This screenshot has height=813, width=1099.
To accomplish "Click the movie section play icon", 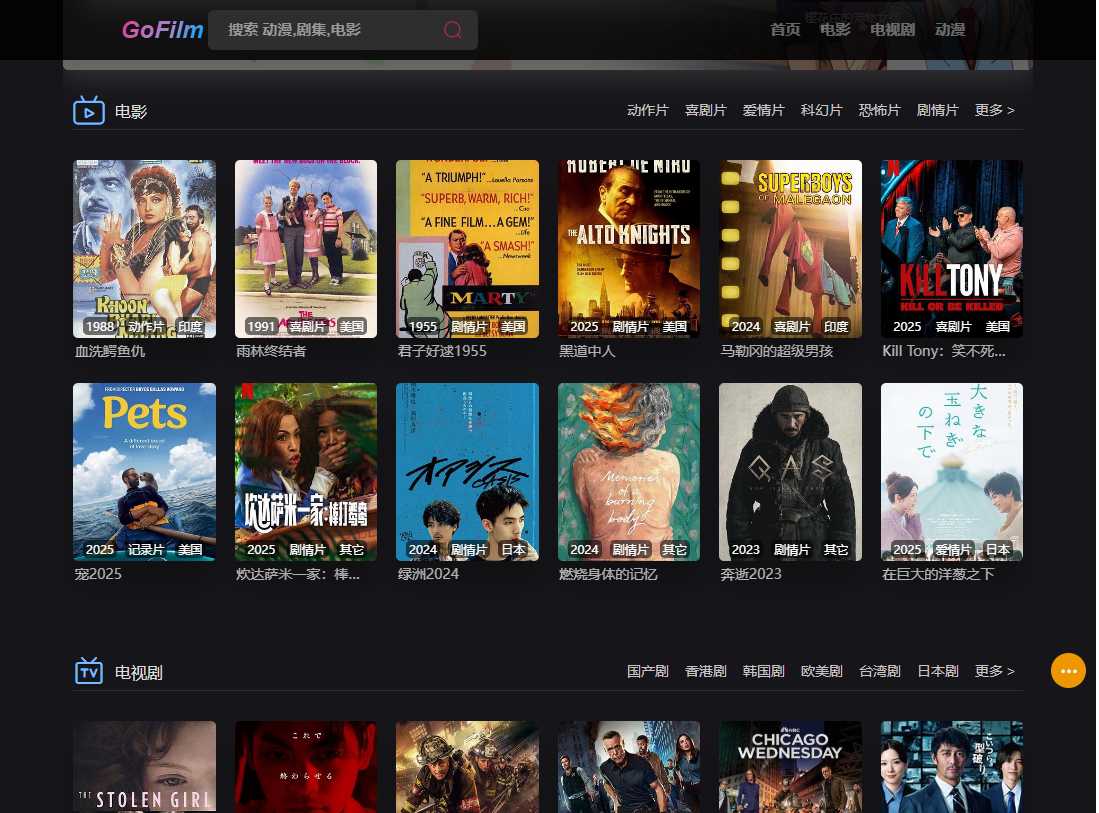I will (x=89, y=111).
